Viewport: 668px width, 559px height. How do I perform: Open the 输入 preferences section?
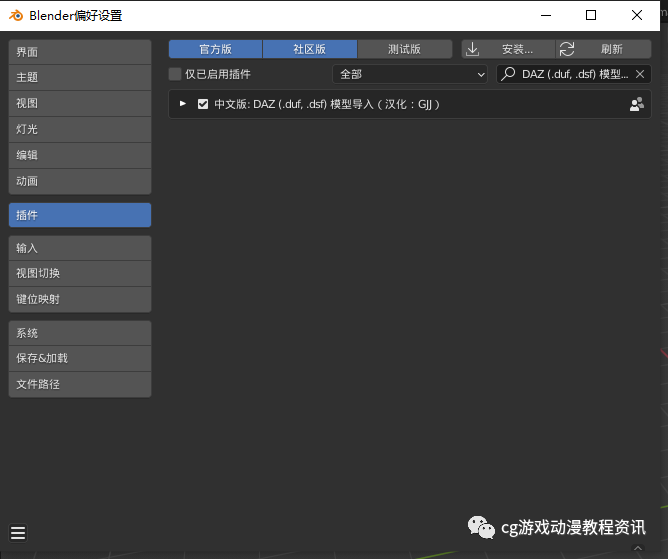click(x=80, y=248)
